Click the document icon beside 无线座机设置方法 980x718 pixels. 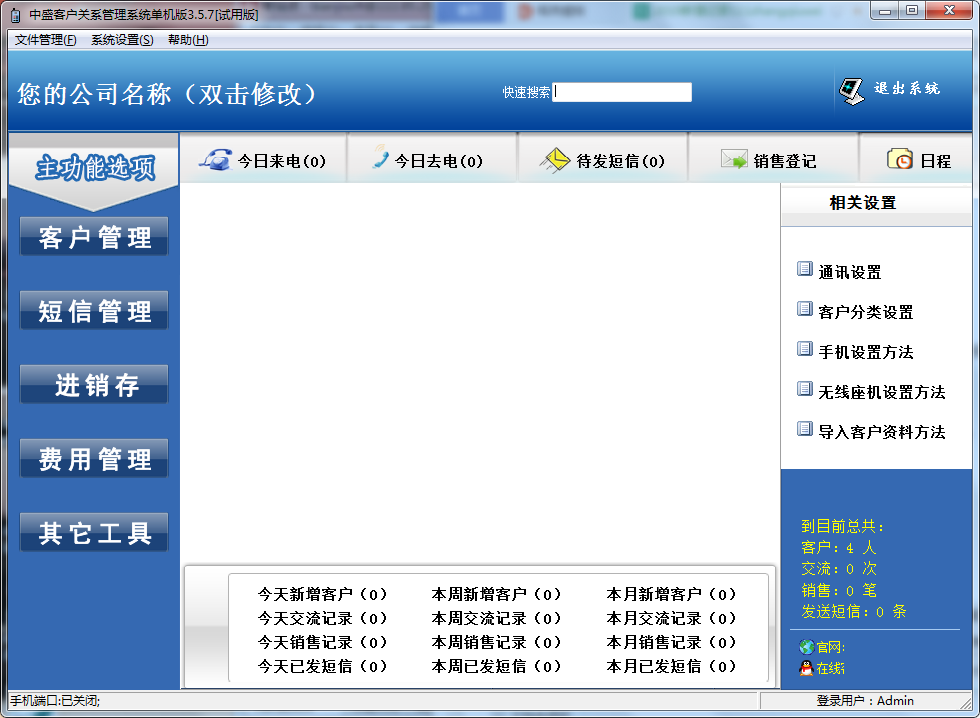(x=804, y=389)
